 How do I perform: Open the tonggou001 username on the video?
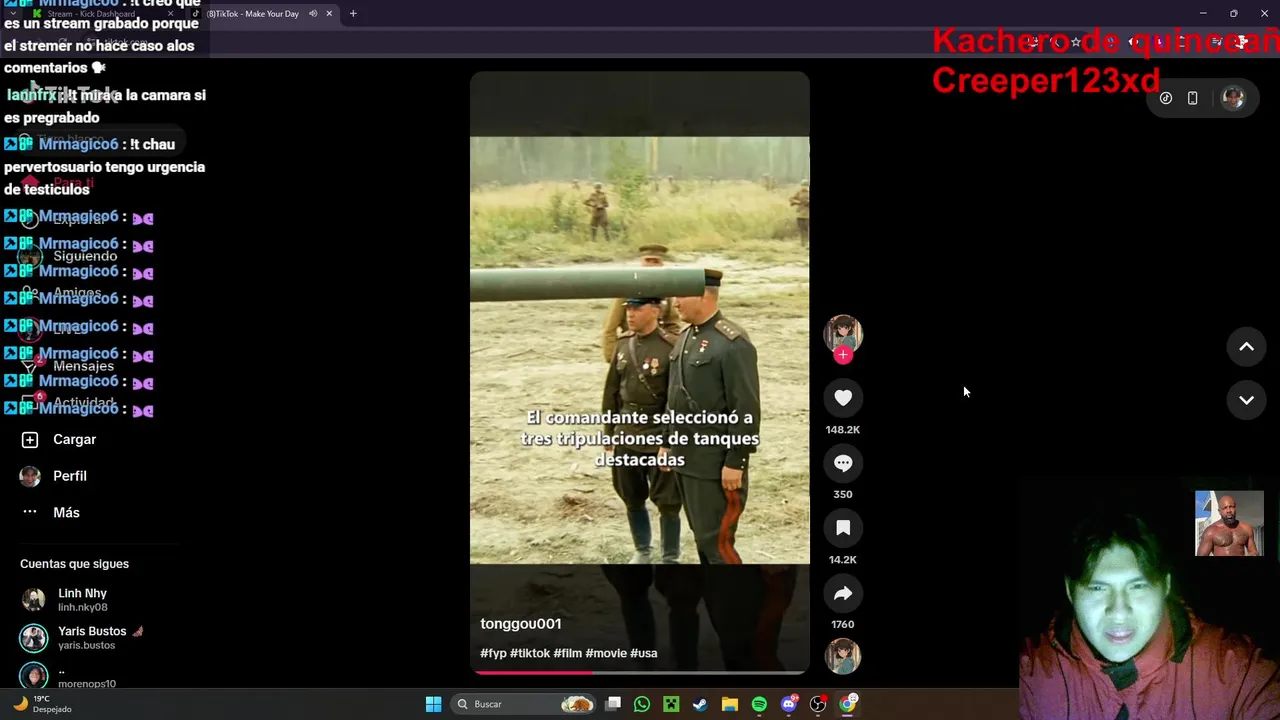point(521,624)
